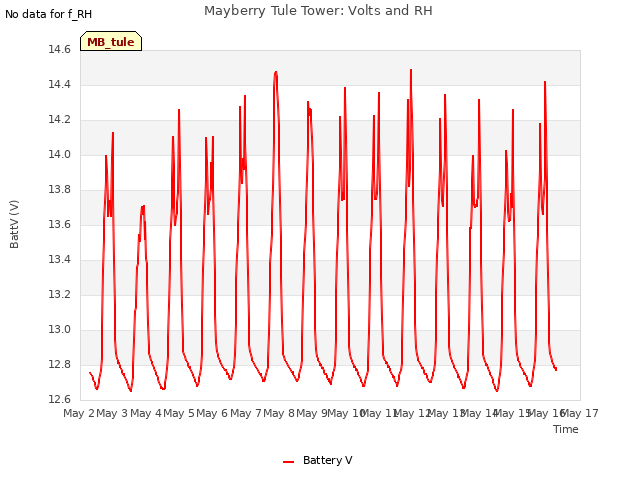This screenshot has width=640, height=480.
Task: Click the May 4 x-axis tick label
Action: 146,413
